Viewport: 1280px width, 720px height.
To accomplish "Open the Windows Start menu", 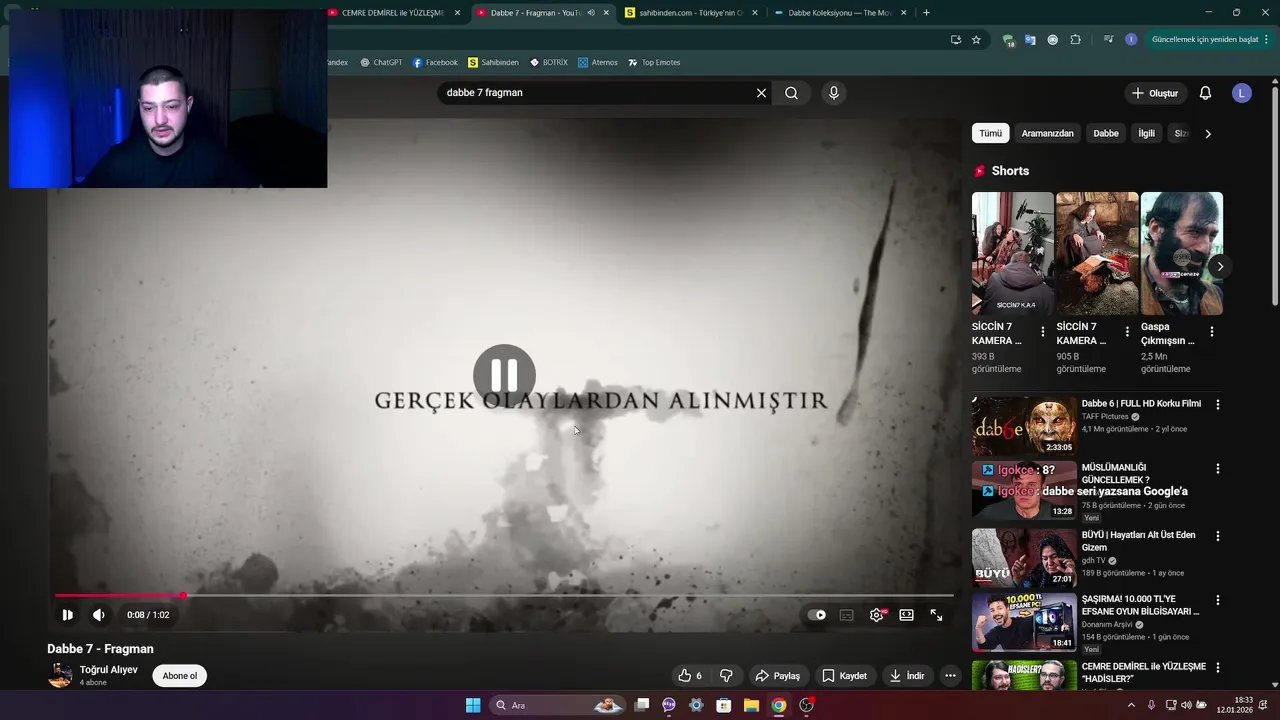I will pyautogui.click(x=473, y=705).
